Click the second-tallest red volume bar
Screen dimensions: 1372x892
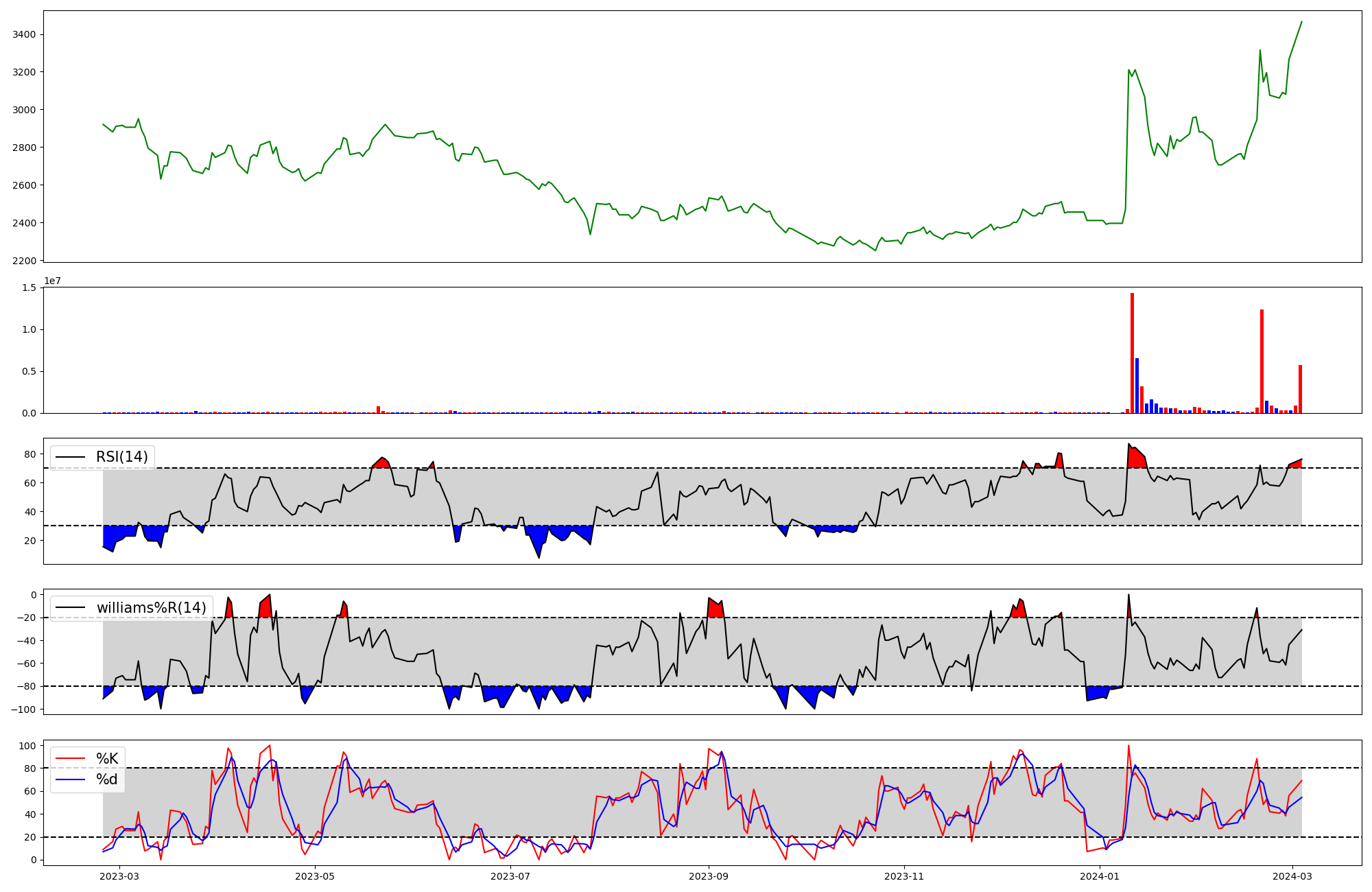coord(1262,362)
